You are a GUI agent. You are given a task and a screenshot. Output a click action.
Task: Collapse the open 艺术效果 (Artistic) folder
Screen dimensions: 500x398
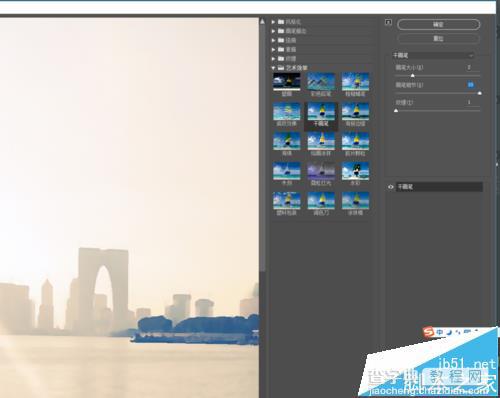tap(273, 68)
